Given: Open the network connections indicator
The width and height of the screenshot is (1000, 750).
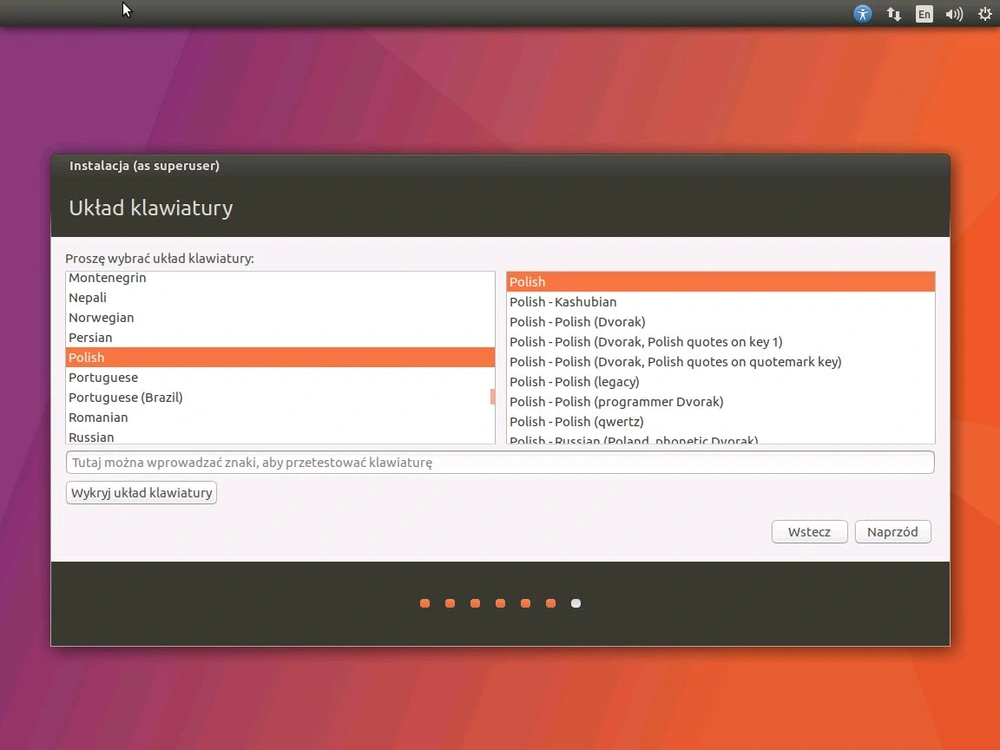Looking at the screenshot, I should click(x=893, y=13).
